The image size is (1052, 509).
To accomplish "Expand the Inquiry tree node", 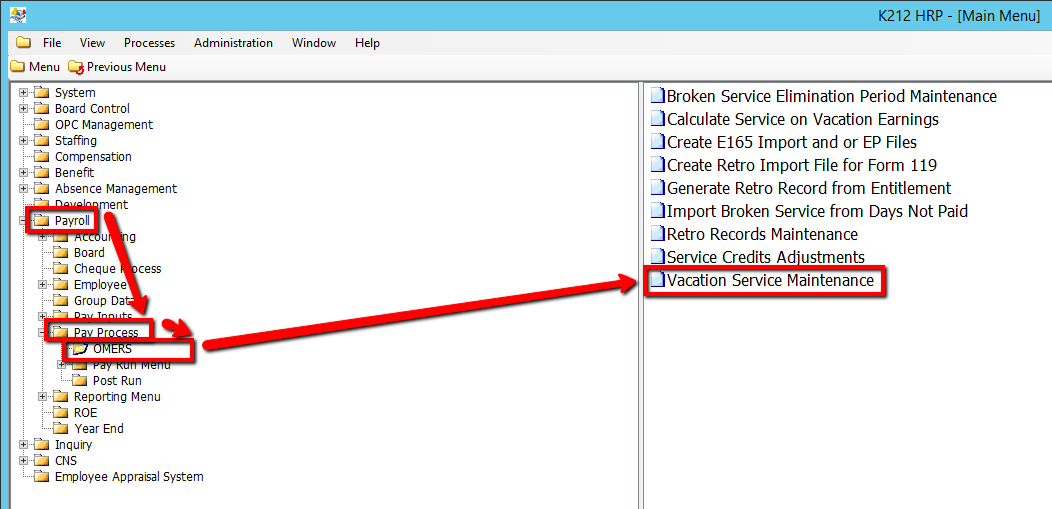I will pos(24,445).
